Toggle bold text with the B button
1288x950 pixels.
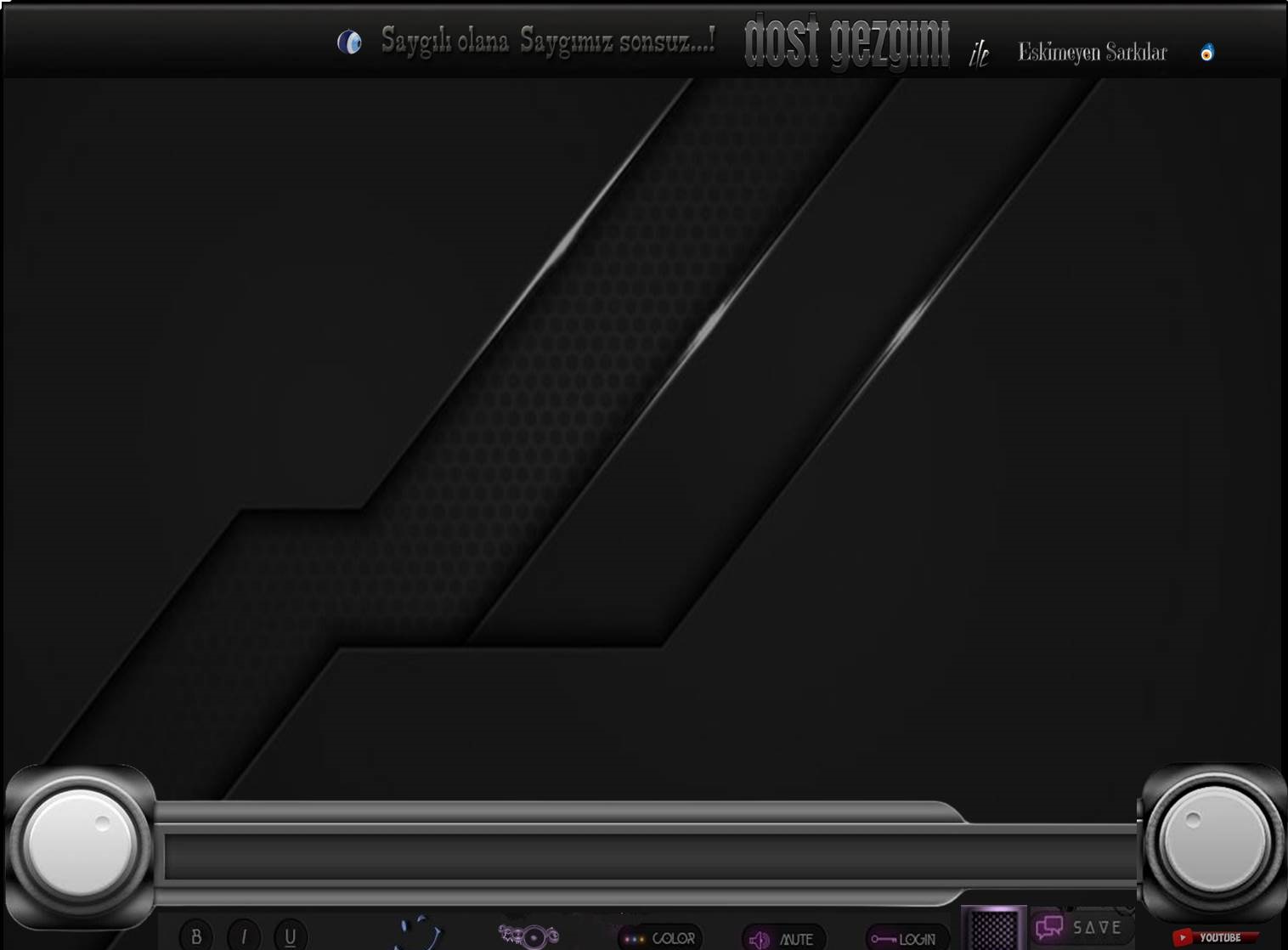[x=196, y=936]
